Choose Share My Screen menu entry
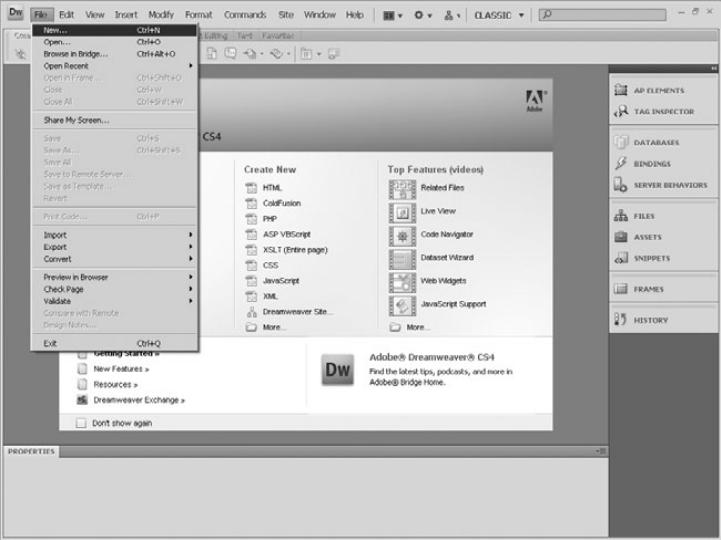The height and width of the screenshot is (540, 721). pyautogui.click(x=114, y=120)
